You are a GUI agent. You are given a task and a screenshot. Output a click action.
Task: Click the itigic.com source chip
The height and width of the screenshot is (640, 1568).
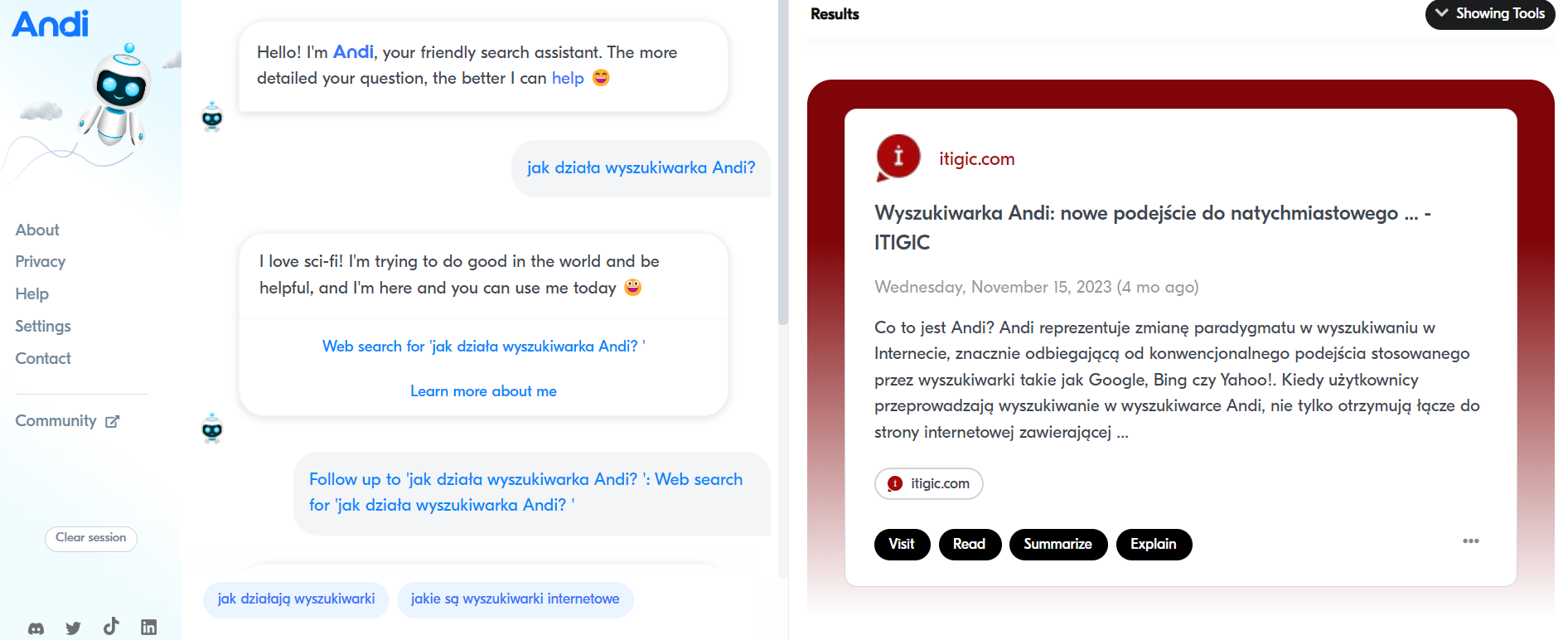pyautogui.click(x=929, y=484)
